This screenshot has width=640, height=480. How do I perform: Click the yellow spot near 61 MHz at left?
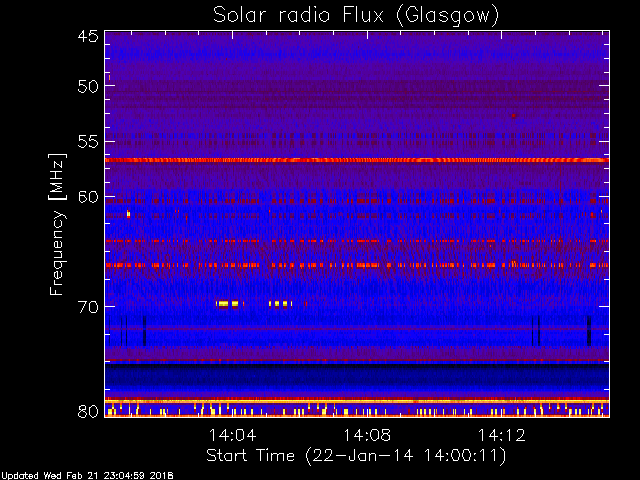pos(129,213)
